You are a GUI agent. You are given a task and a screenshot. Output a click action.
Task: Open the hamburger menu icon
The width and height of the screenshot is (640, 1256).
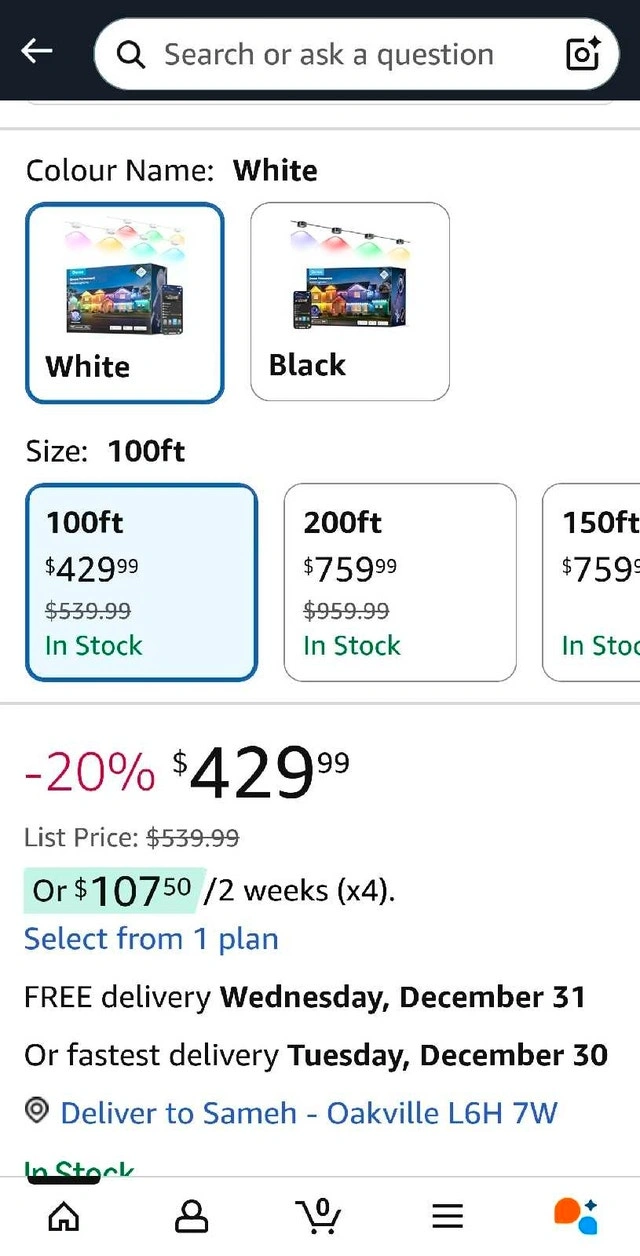447,1215
